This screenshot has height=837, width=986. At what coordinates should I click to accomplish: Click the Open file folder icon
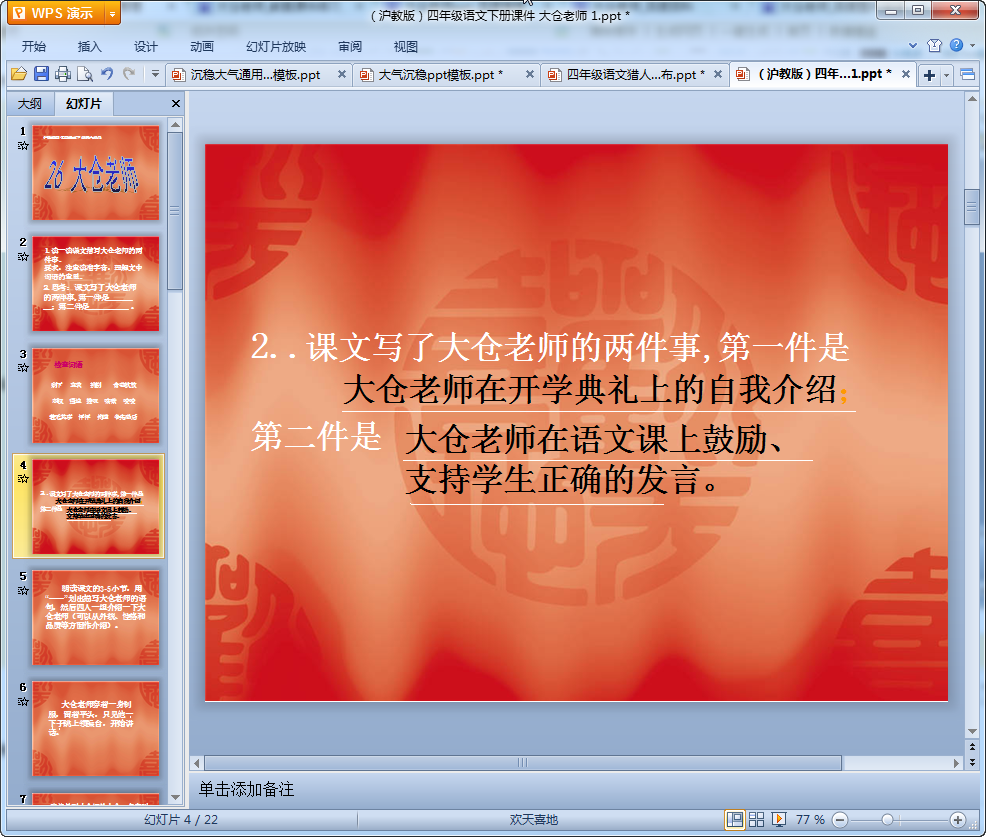19,74
